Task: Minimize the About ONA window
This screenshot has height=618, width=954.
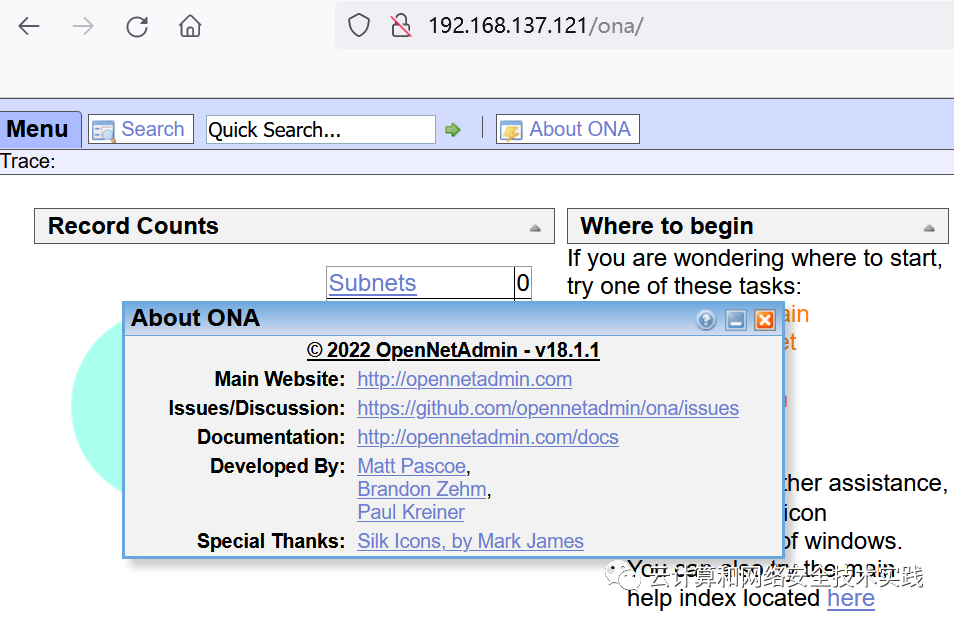Action: [x=736, y=319]
